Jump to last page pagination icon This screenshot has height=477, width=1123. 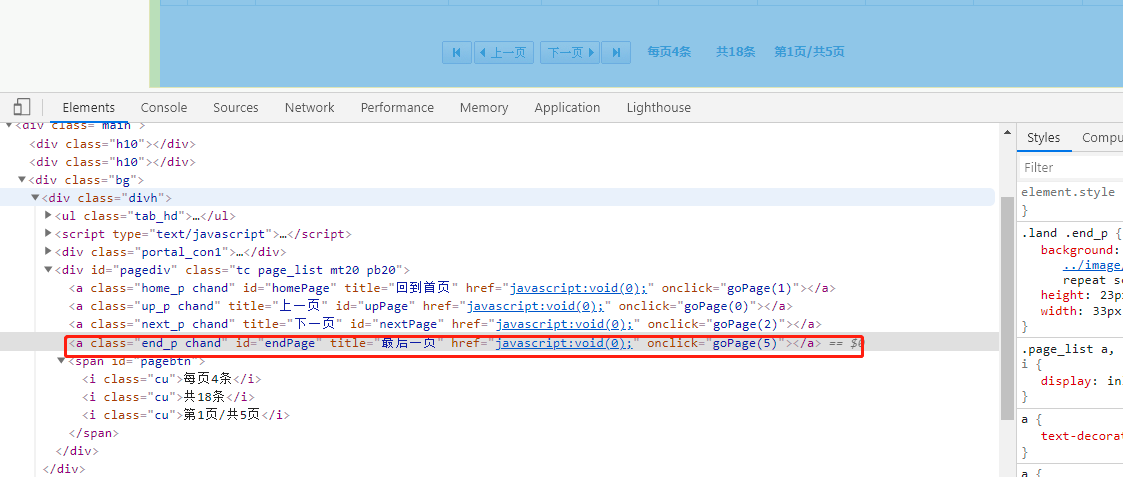pos(616,52)
